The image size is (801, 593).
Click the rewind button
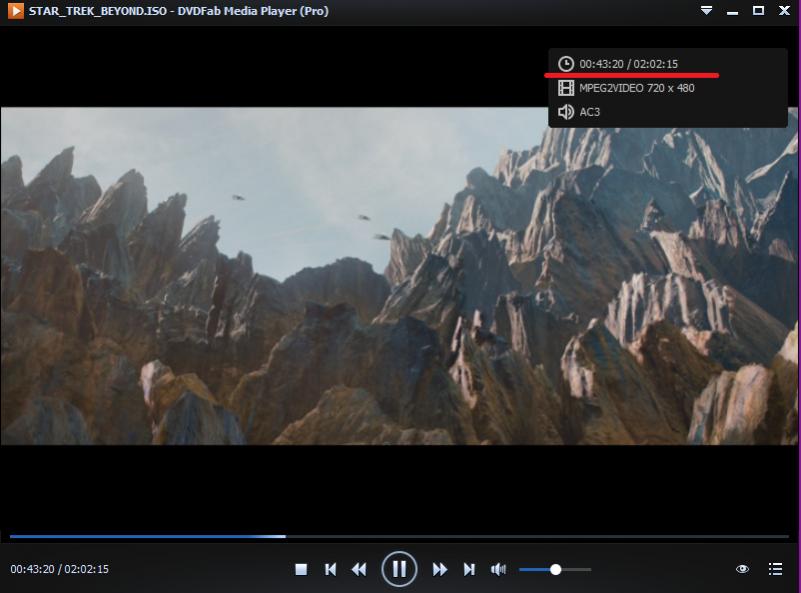(x=359, y=569)
